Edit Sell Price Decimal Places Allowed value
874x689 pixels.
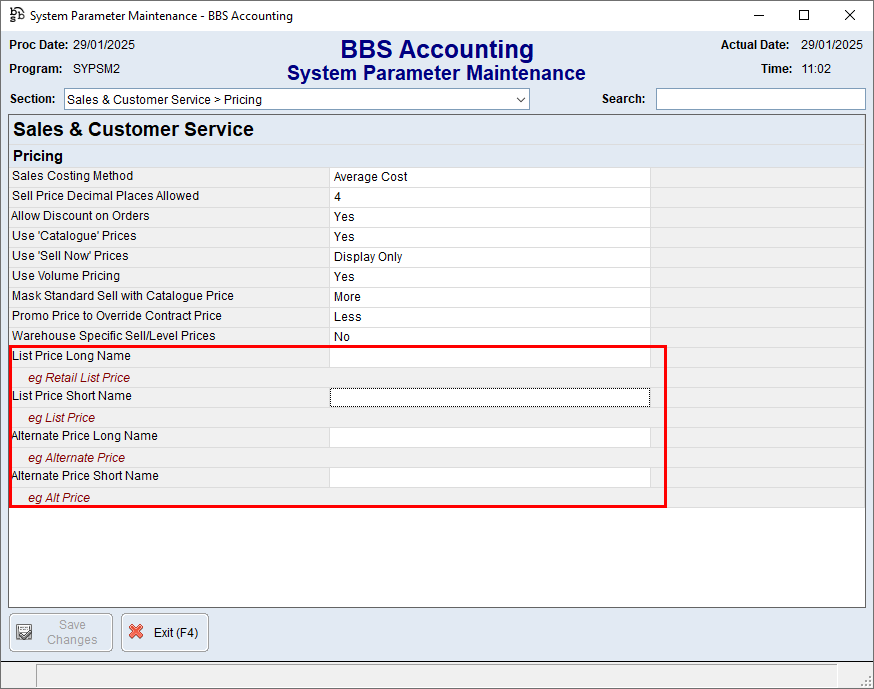(x=489, y=197)
